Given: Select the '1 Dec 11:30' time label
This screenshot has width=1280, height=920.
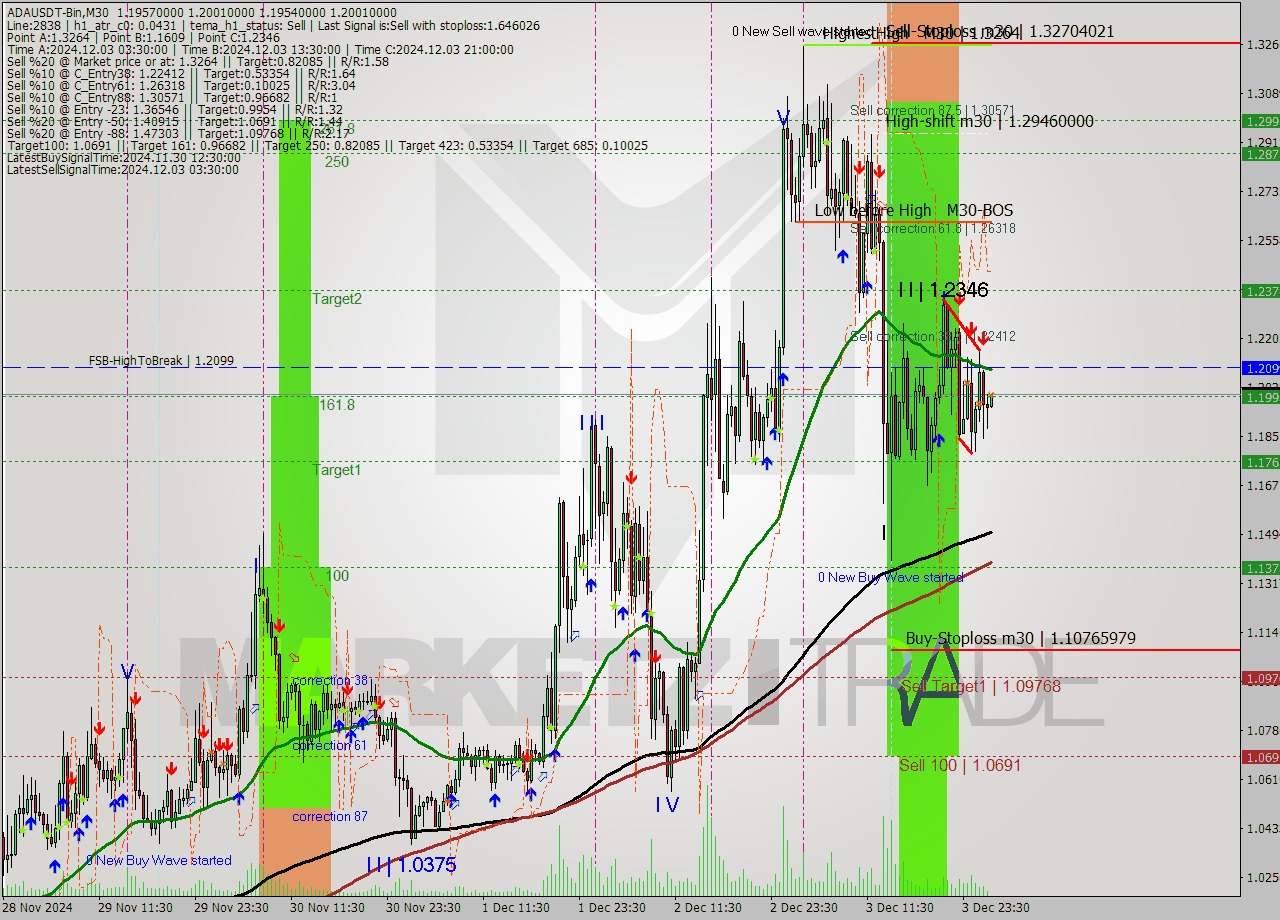Looking at the screenshot, I should click(515, 908).
